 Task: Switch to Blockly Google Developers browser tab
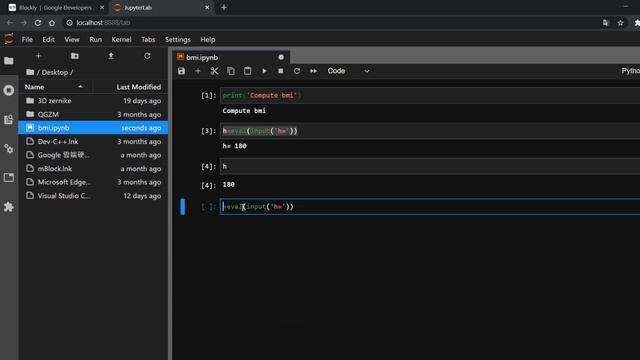56,7
